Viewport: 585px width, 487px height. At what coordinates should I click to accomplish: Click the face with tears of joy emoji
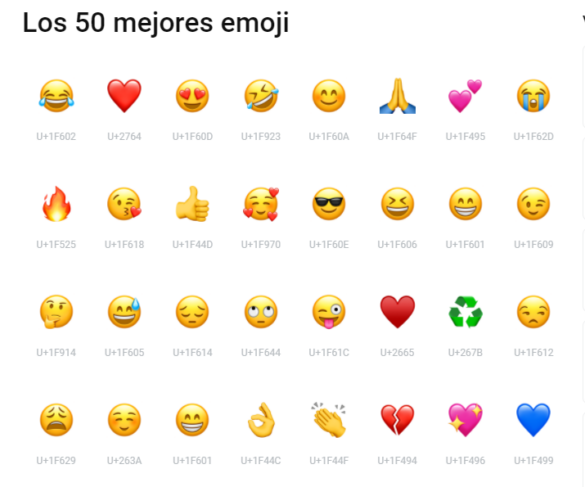56,96
